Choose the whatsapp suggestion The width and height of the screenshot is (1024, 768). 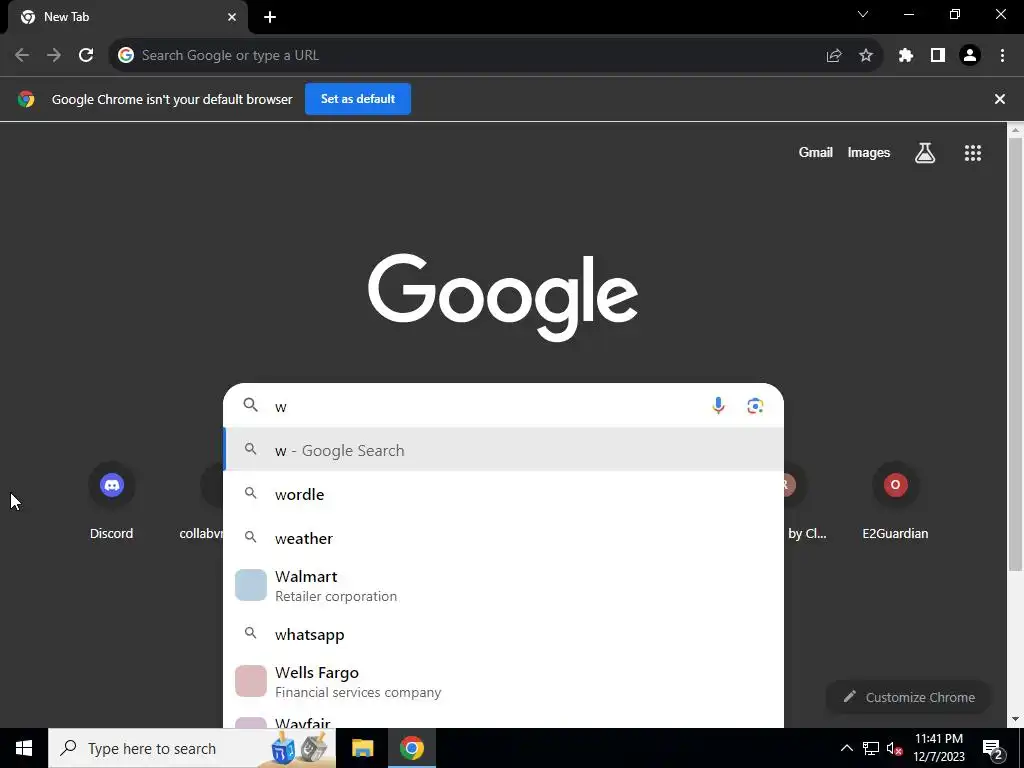[x=504, y=634]
